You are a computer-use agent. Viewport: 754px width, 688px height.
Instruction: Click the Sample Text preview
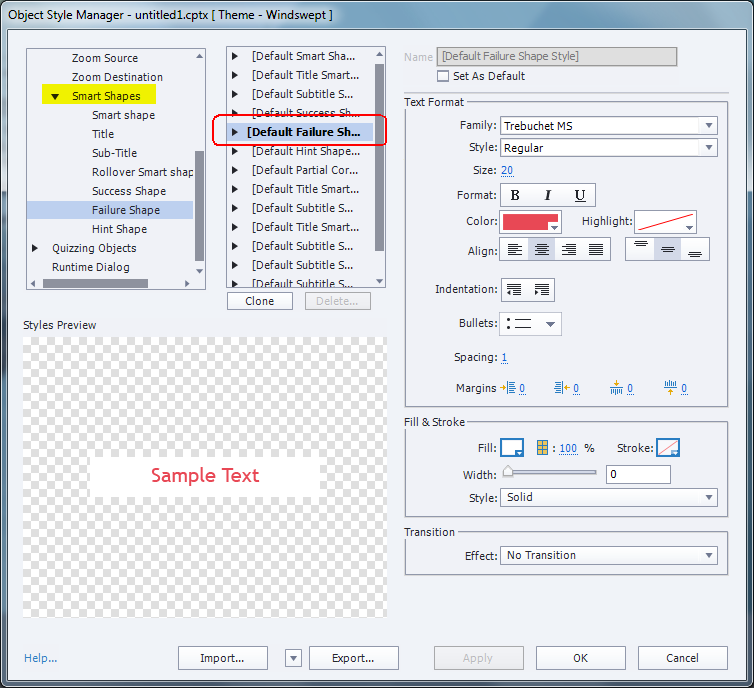(205, 475)
